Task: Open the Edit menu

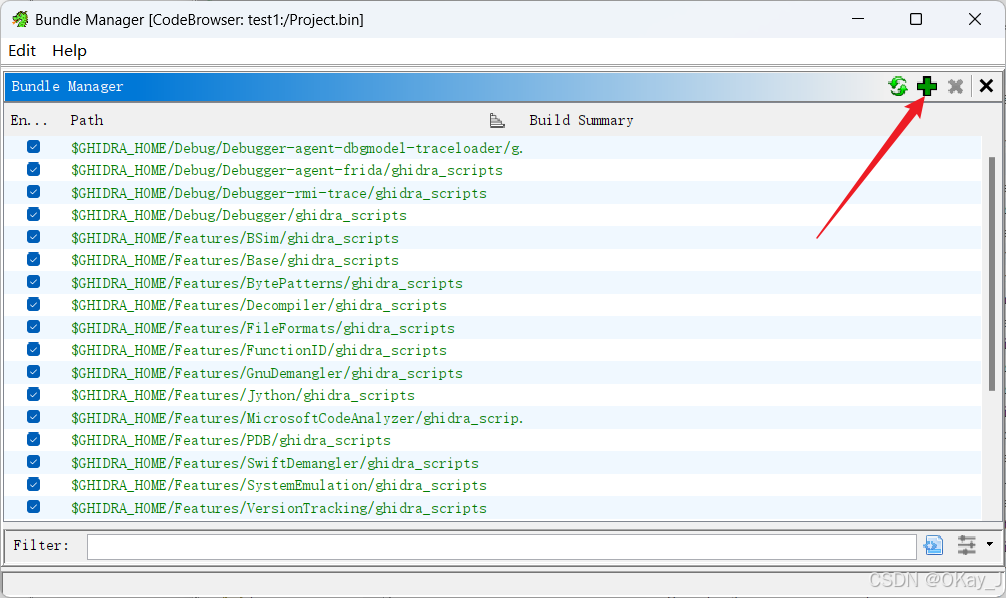Action: (22, 51)
